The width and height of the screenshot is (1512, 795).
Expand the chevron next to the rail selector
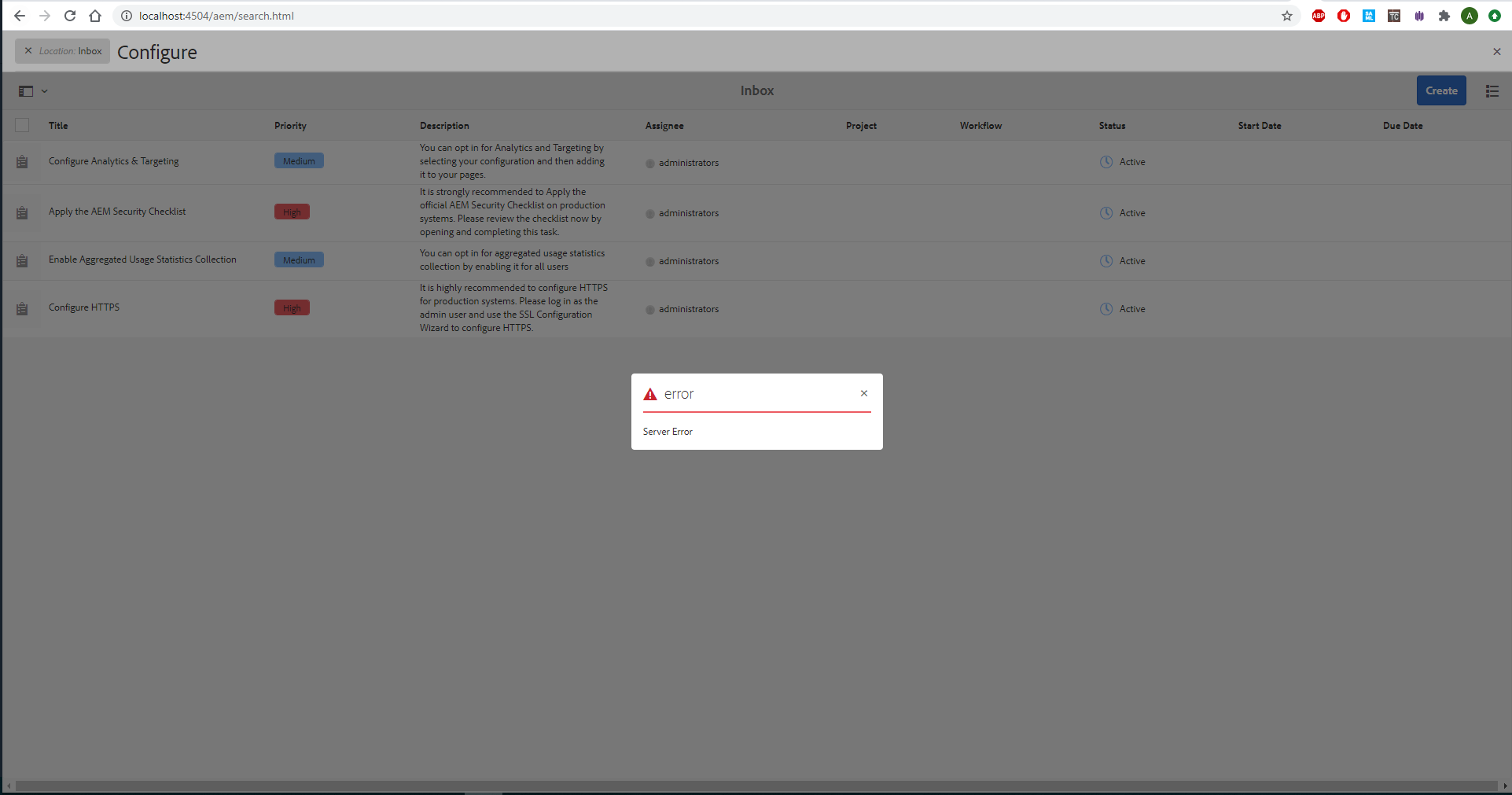click(x=45, y=90)
